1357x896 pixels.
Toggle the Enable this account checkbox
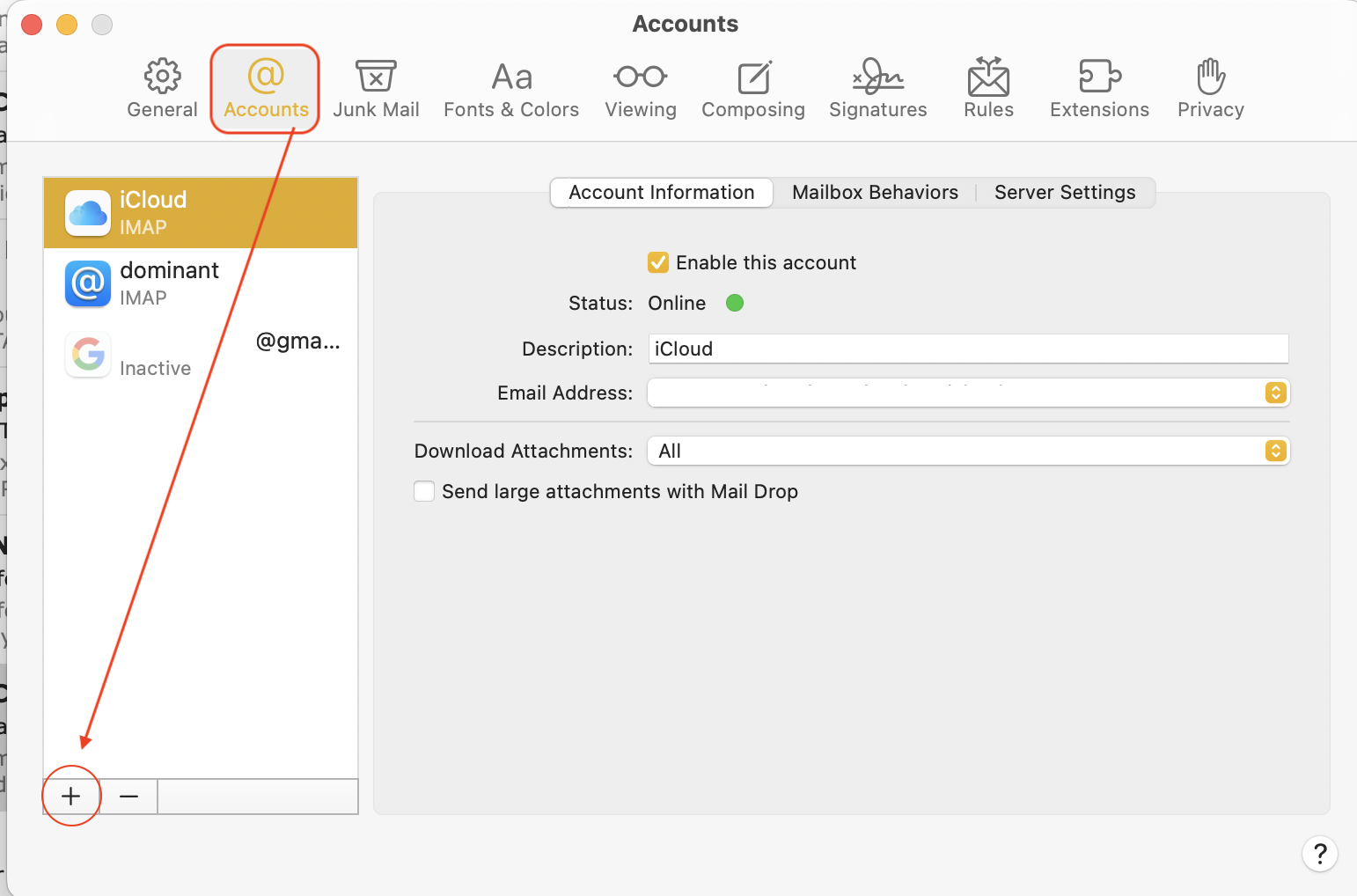(658, 262)
